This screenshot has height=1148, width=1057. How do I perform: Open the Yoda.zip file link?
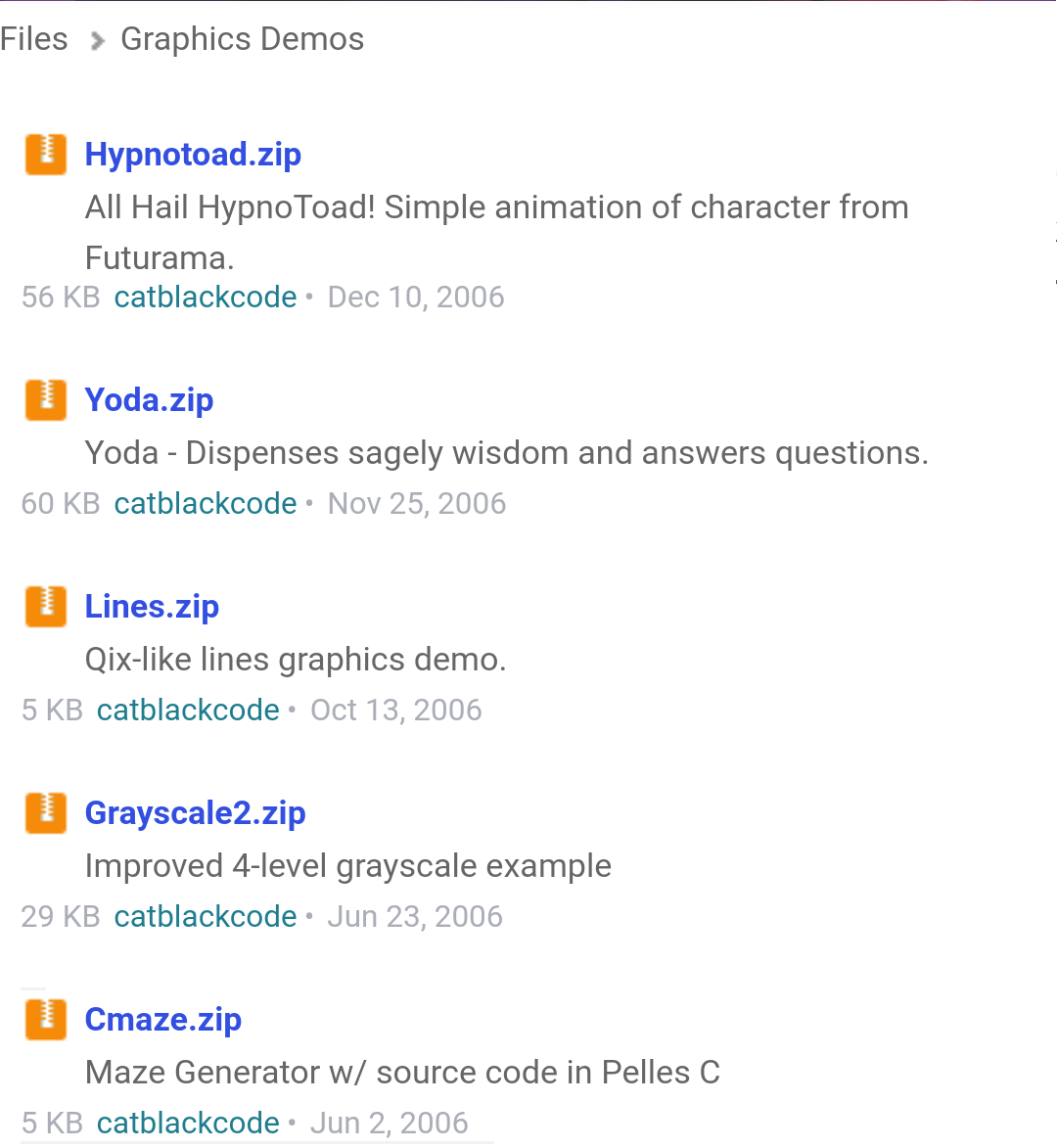point(150,400)
